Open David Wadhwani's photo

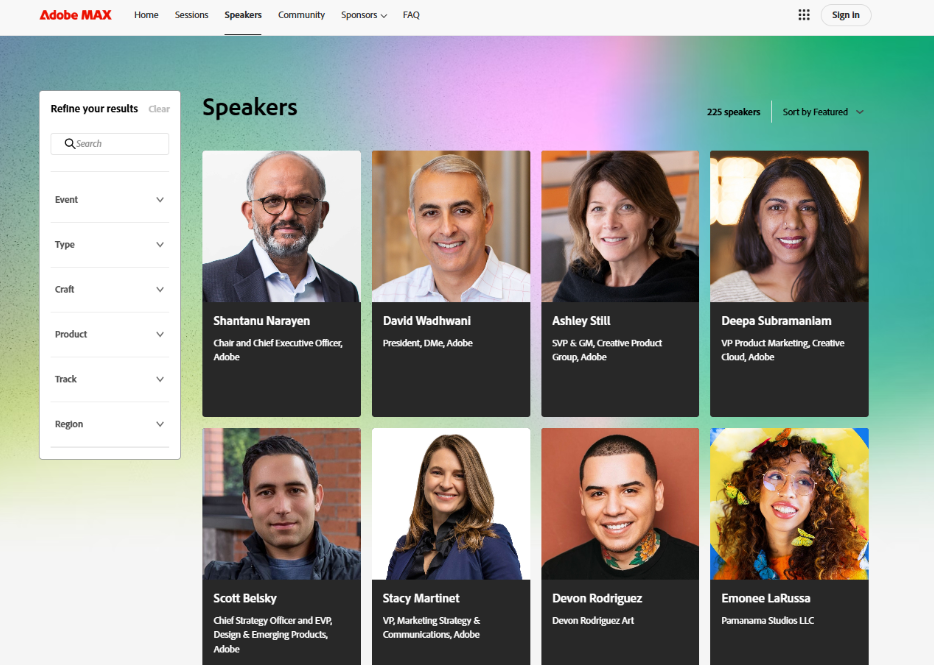pos(451,226)
